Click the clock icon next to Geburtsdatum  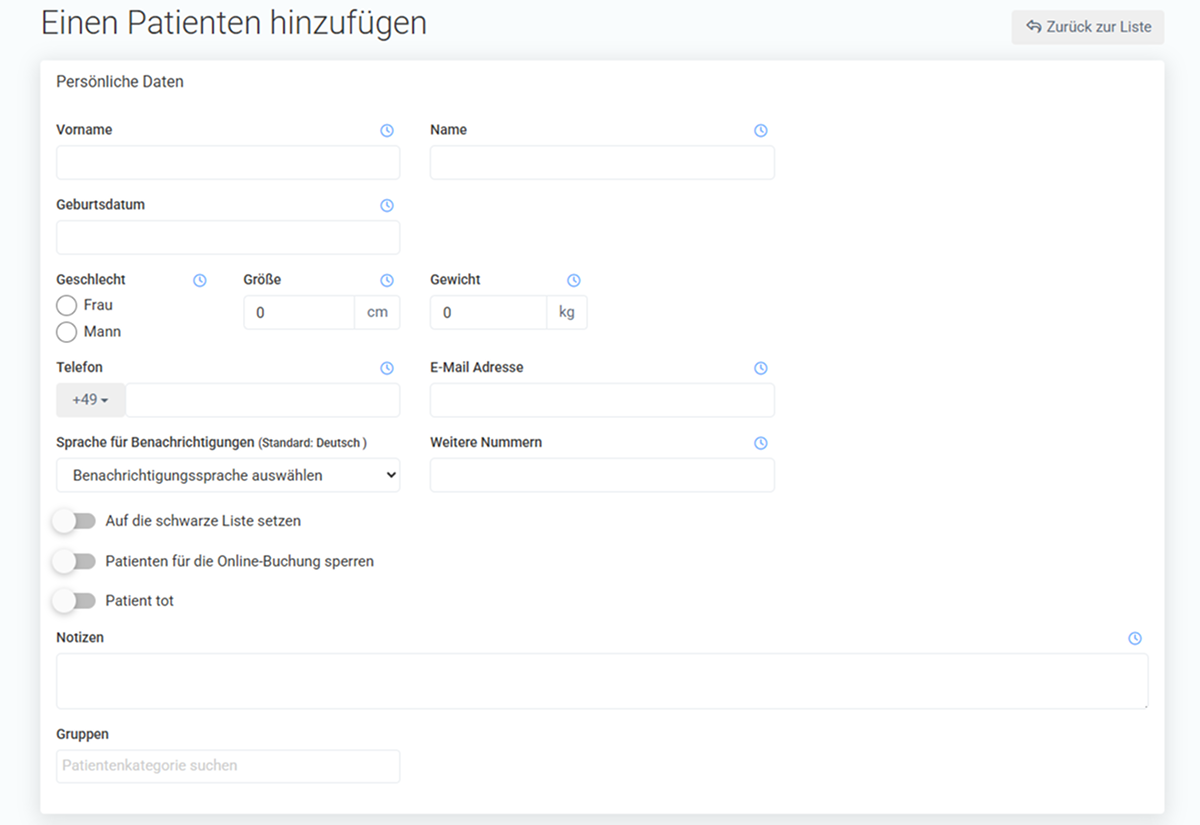[387, 206]
